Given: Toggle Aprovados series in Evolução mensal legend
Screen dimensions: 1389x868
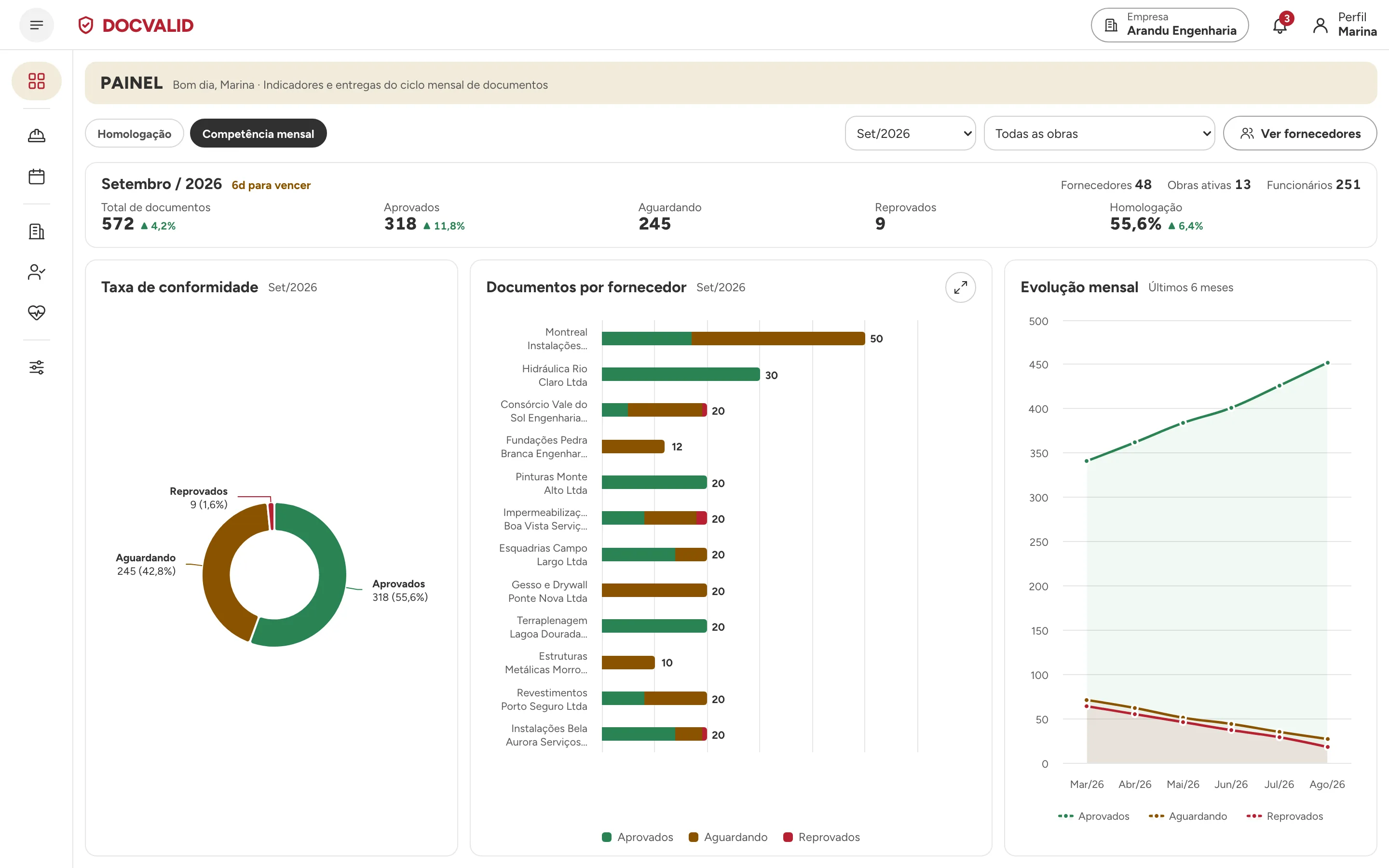Looking at the screenshot, I should click(1093, 816).
